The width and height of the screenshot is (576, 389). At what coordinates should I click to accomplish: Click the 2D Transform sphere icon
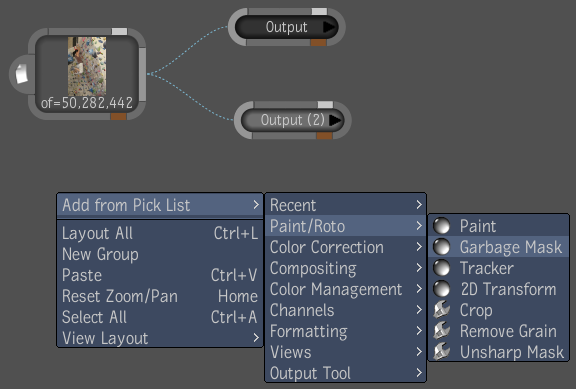point(442,289)
